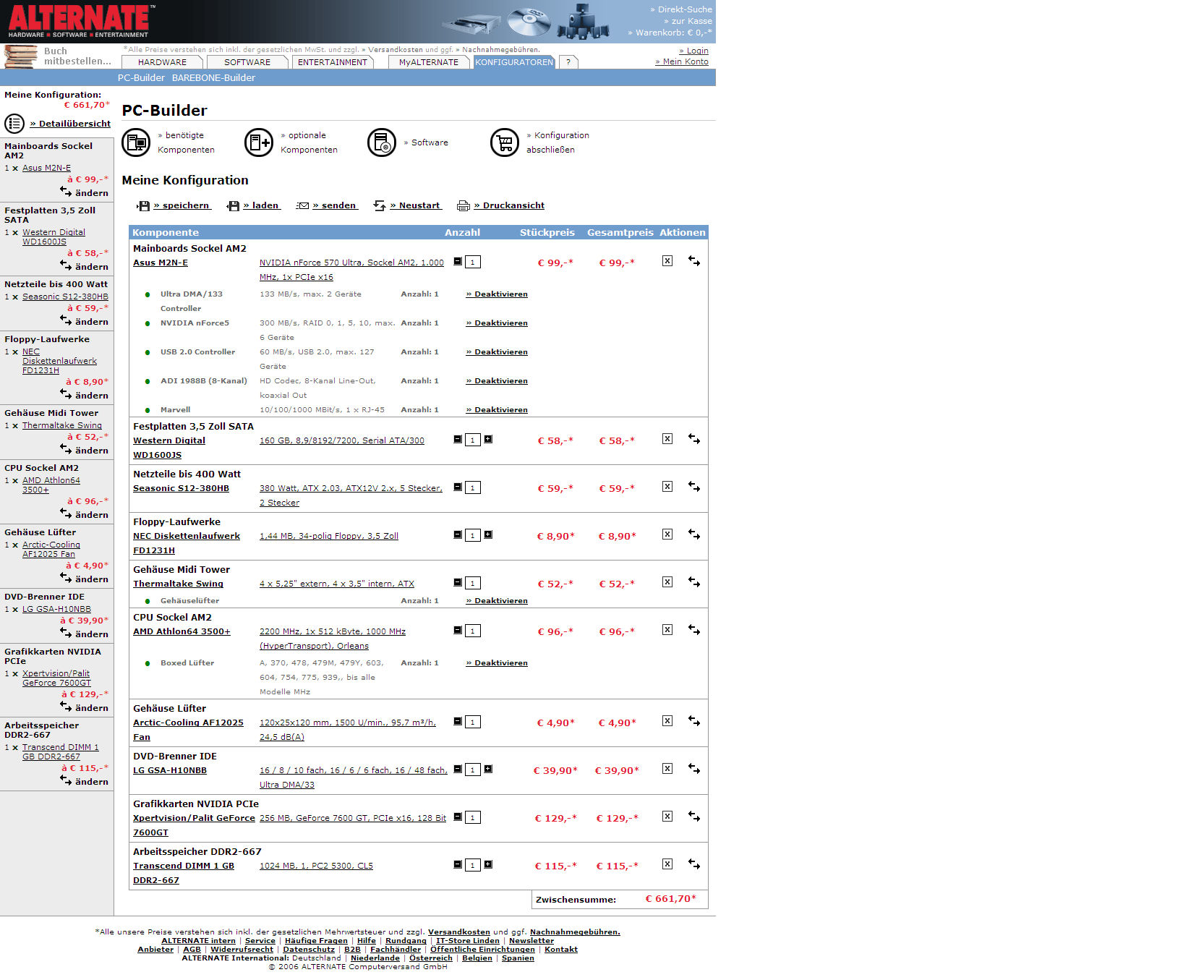Deactivate the Marvell network controller
The width and height of the screenshot is (1204, 980).
tap(497, 409)
